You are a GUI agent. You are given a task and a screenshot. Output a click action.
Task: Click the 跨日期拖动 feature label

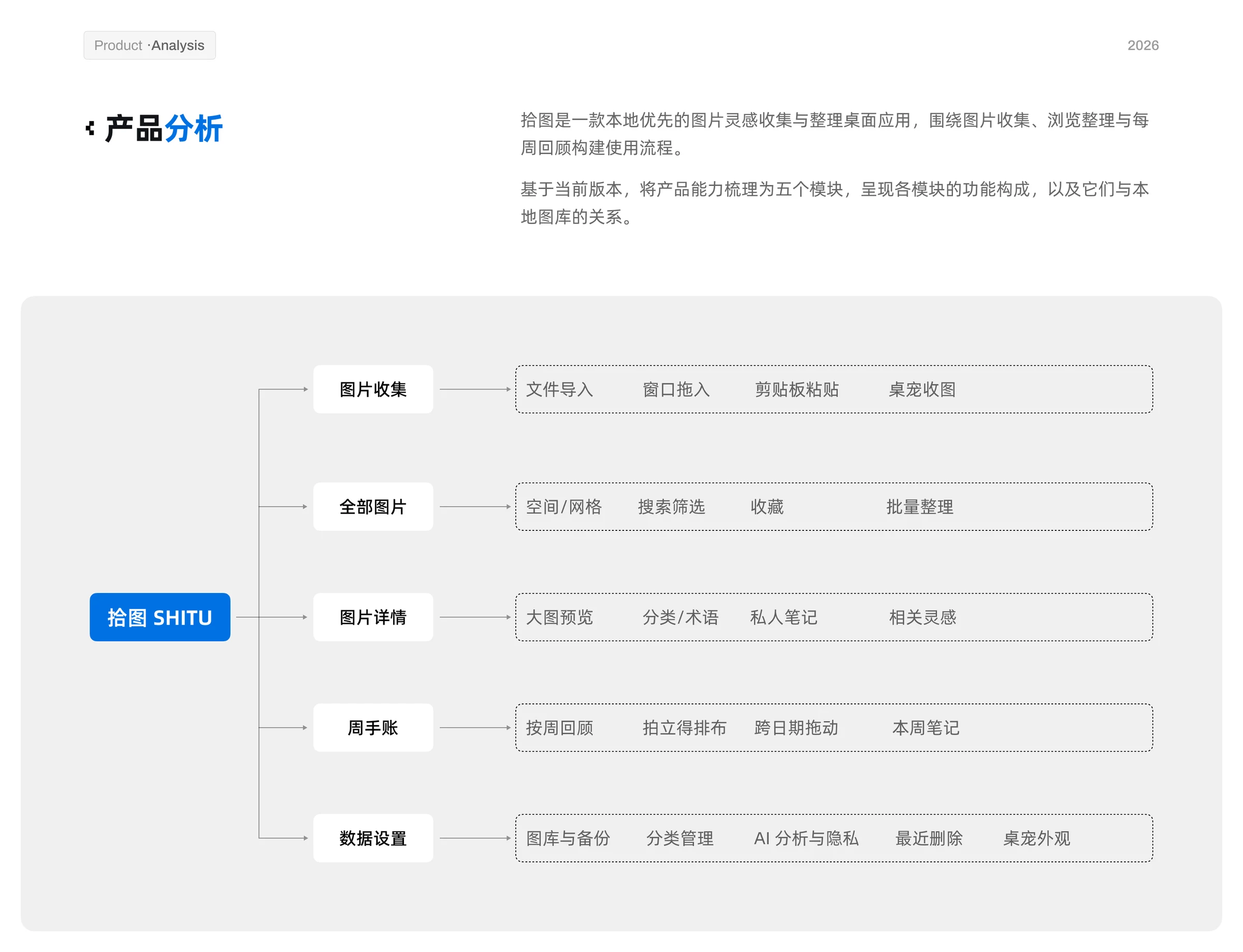point(797,728)
